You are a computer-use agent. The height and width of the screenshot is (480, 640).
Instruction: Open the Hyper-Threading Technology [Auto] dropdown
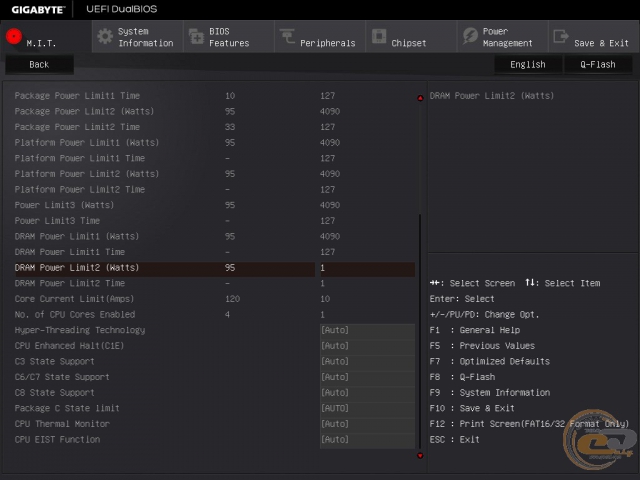pos(367,330)
